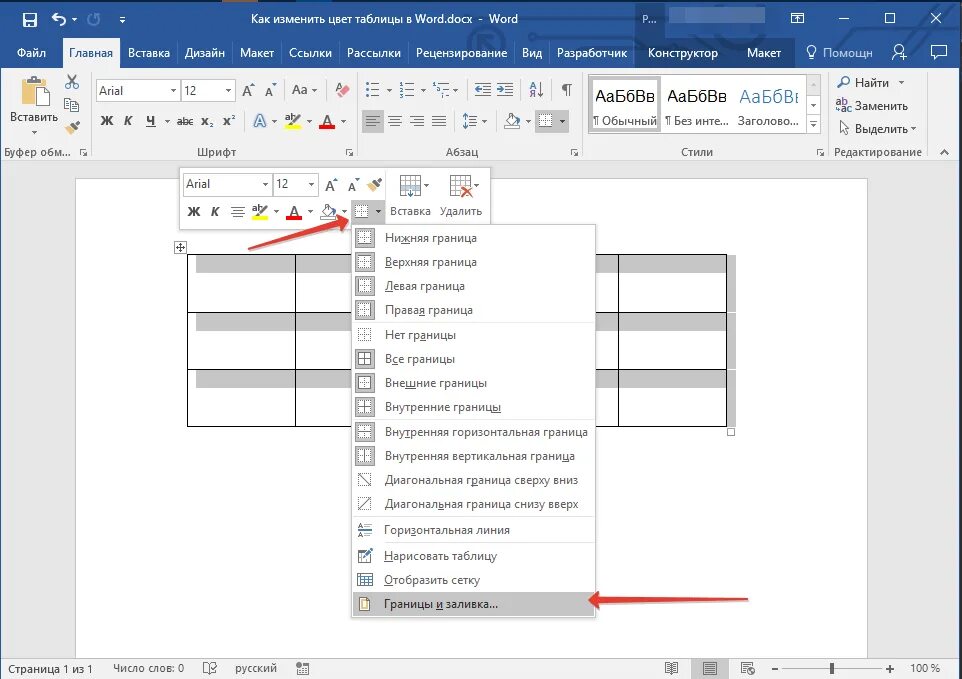The image size is (962, 679).
Task: Increase font size in the ribbon
Action: [x=248, y=91]
